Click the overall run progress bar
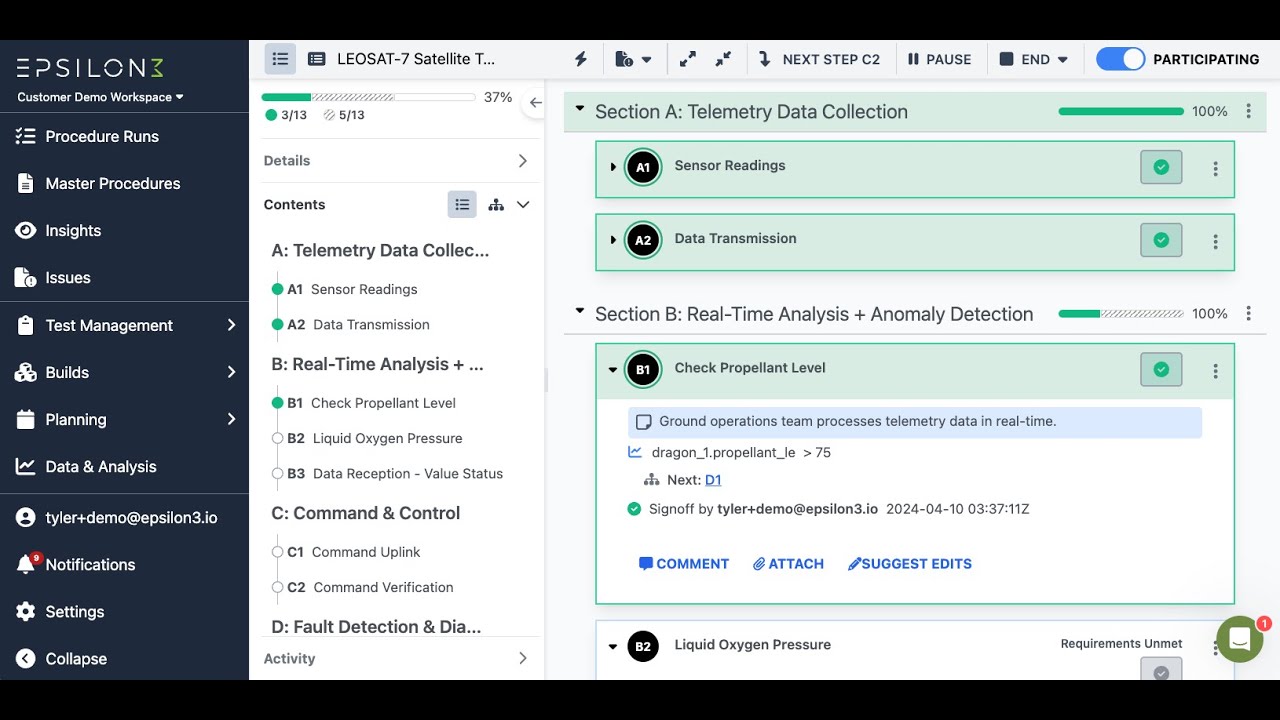Screen dimensions: 1280x720 368,97
